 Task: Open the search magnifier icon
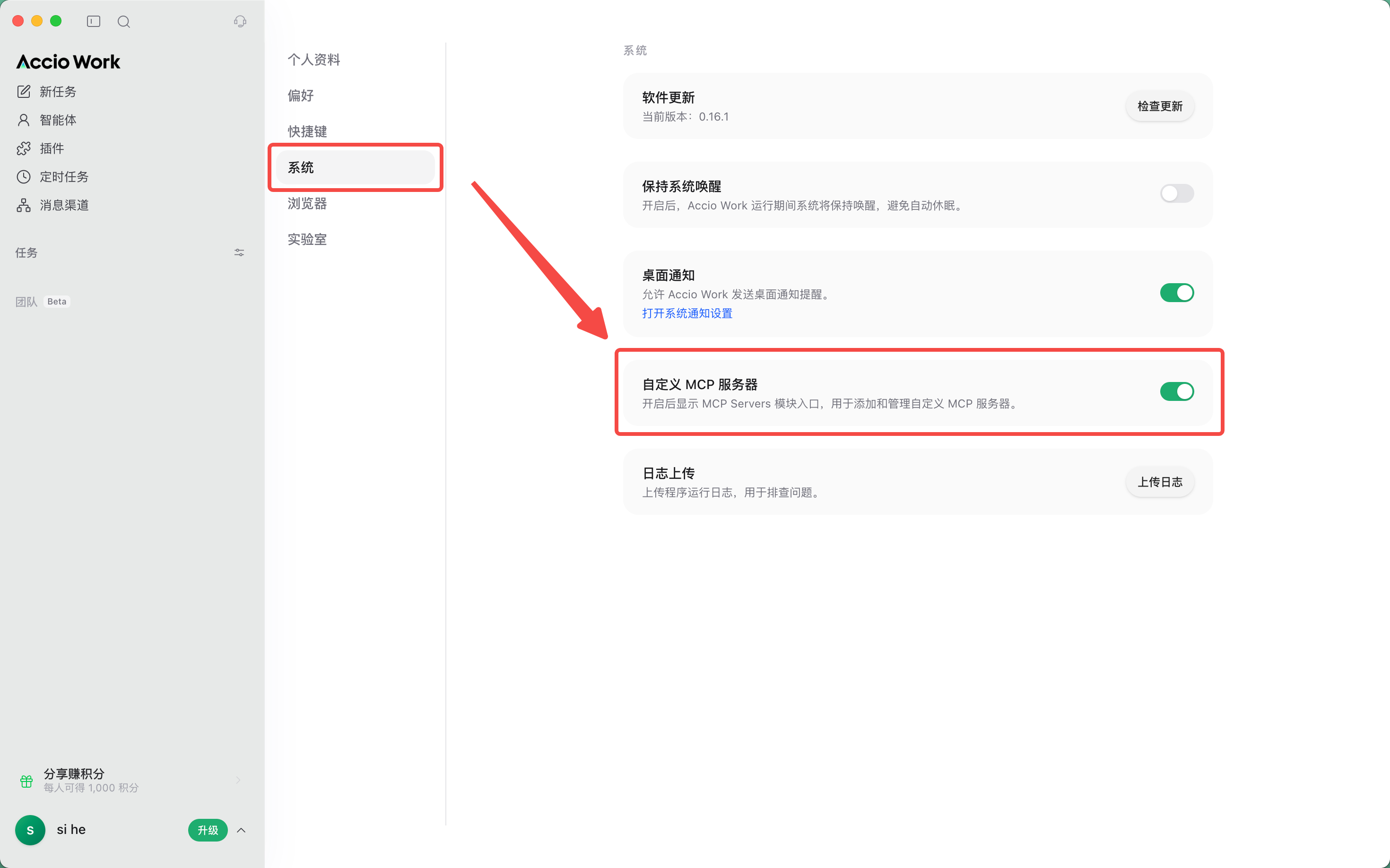coord(123,21)
